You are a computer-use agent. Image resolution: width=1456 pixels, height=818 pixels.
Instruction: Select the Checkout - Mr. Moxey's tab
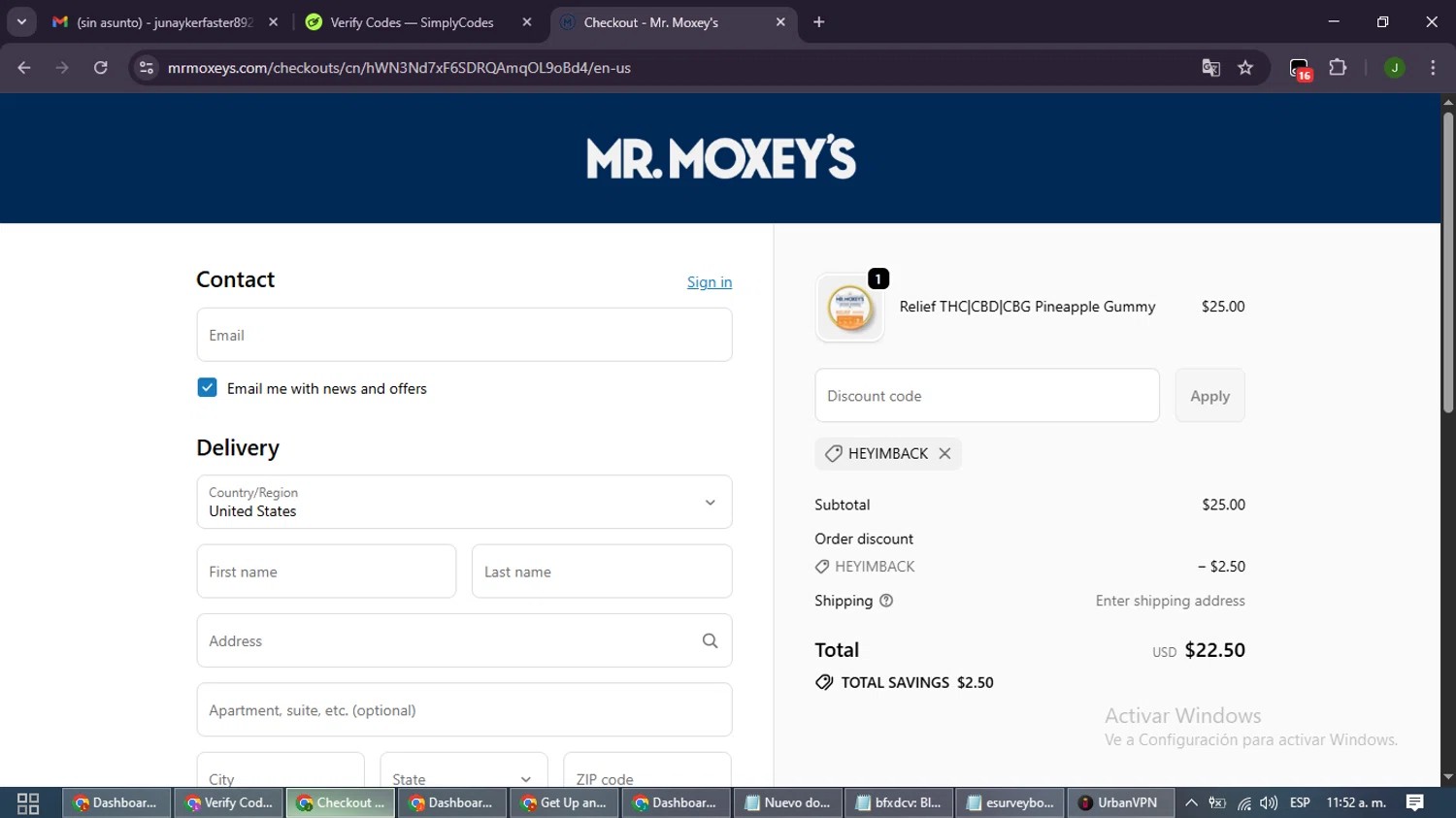tap(674, 22)
